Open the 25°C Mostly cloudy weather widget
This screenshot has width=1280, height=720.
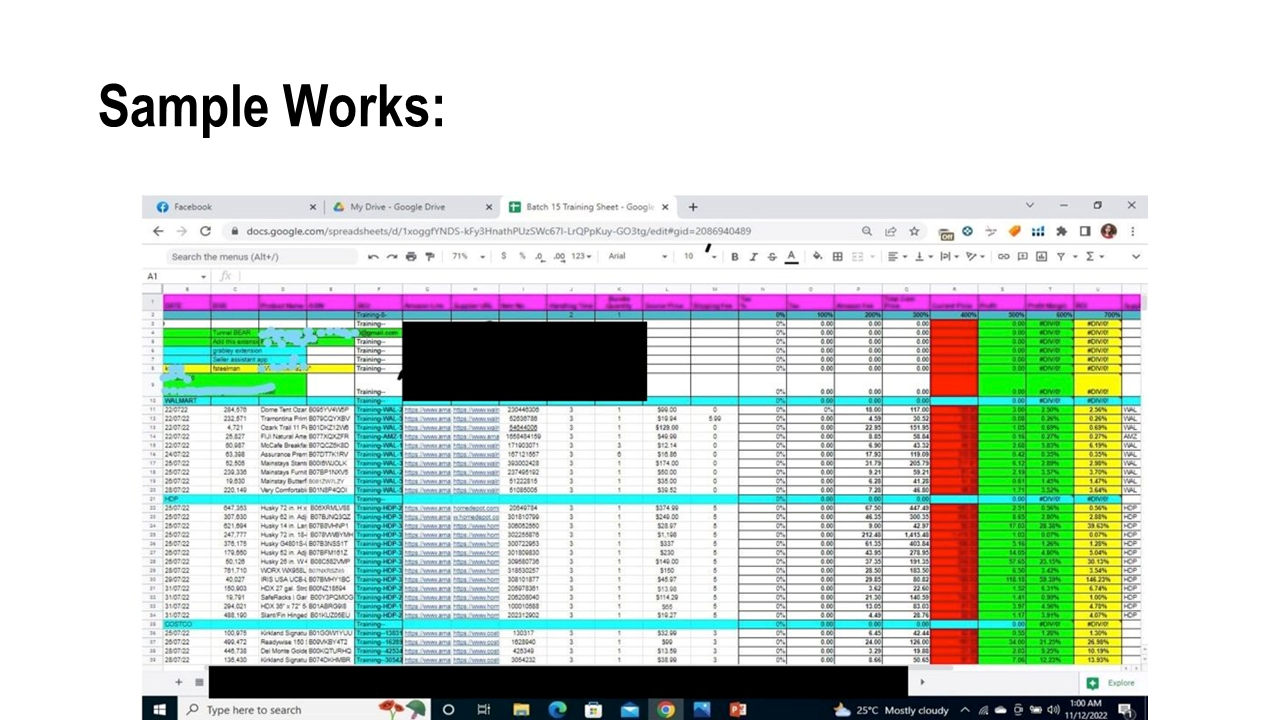pyautogui.click(x=892, y=710)
